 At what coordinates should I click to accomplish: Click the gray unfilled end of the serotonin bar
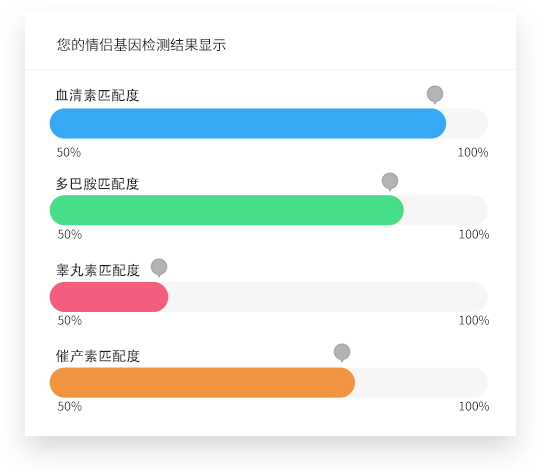pyautogui.click(x=467, y=123)
